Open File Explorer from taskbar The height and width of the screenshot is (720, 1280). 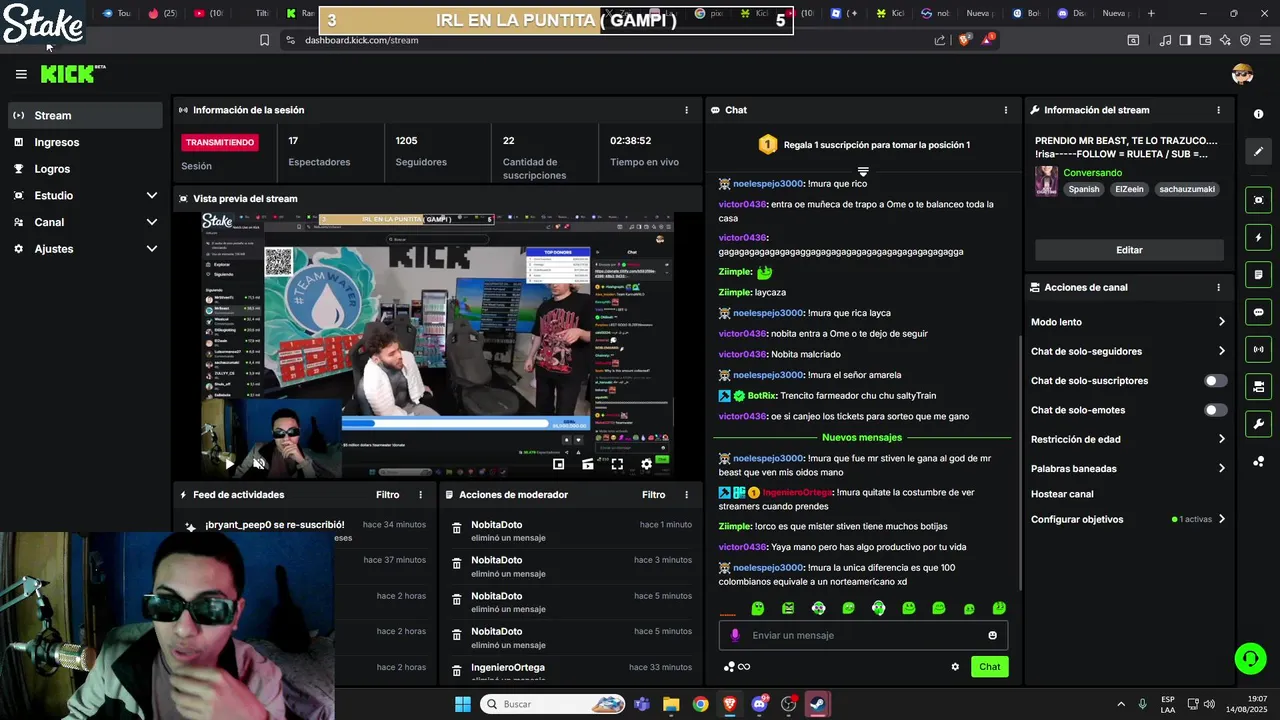point(671,704)
